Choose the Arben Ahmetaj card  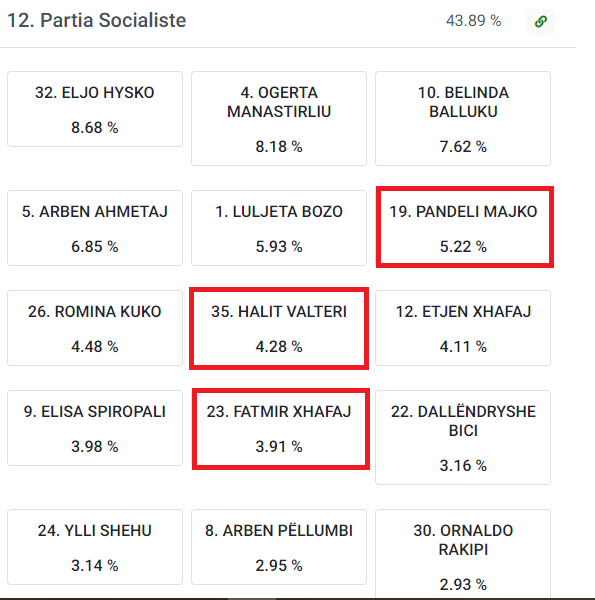[95, 228]
